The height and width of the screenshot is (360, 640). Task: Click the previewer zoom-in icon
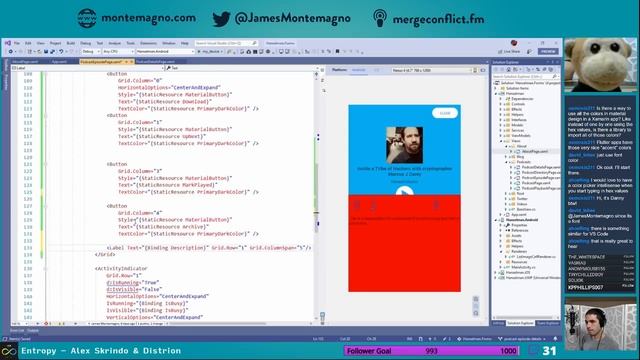click(476, 299)
